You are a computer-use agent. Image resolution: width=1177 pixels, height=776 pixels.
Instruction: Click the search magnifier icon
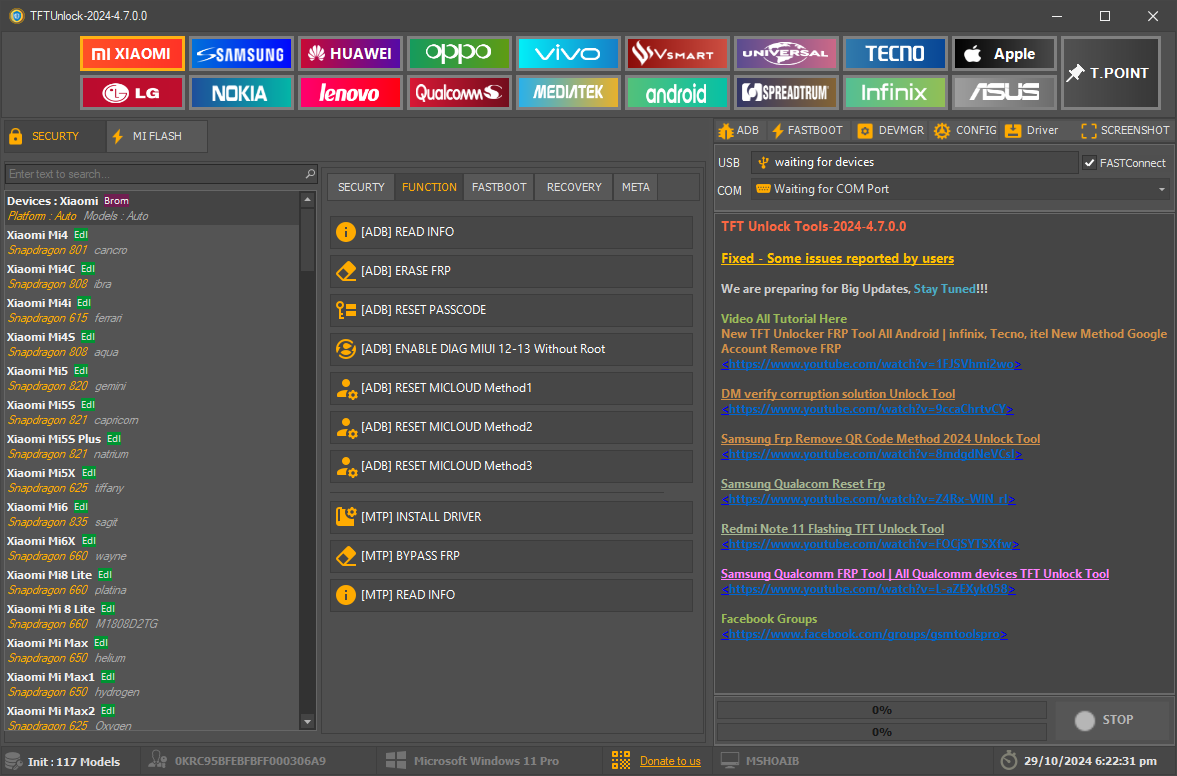[x=310, y=174]
